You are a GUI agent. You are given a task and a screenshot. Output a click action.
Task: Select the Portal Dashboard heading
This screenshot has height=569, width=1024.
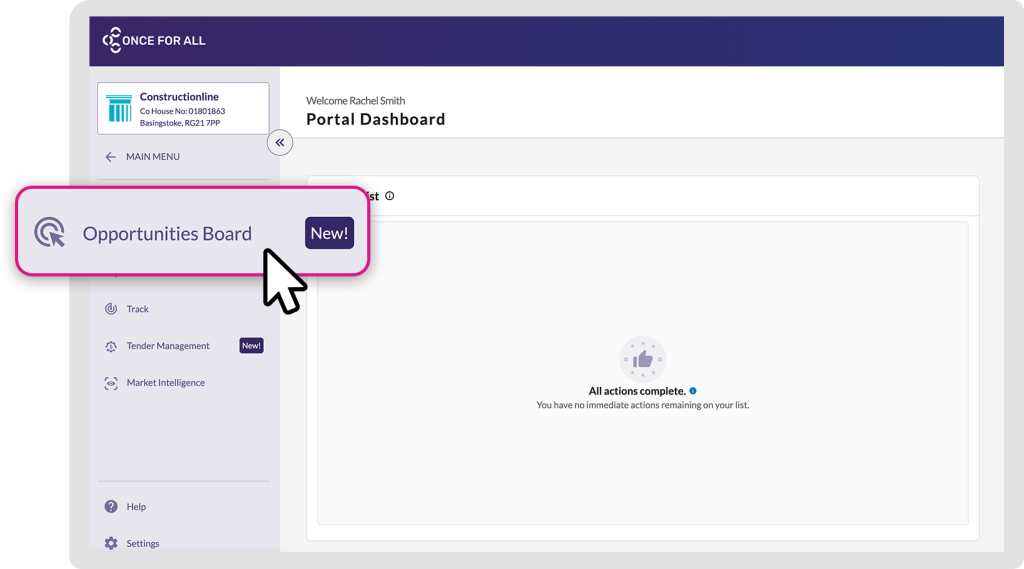click(376, 120)
